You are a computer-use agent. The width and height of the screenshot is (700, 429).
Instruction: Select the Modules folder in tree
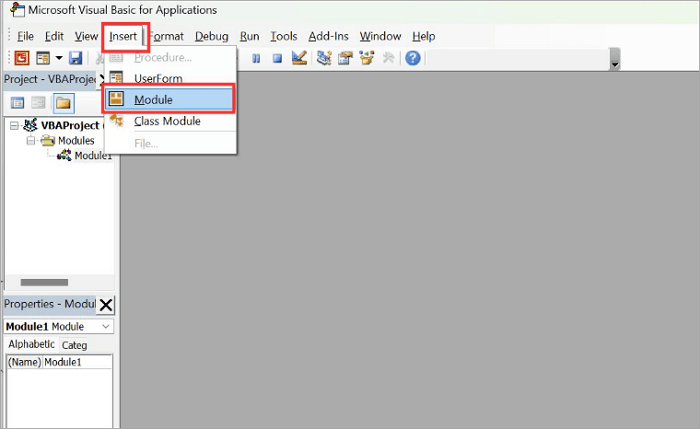pos(76,141)
